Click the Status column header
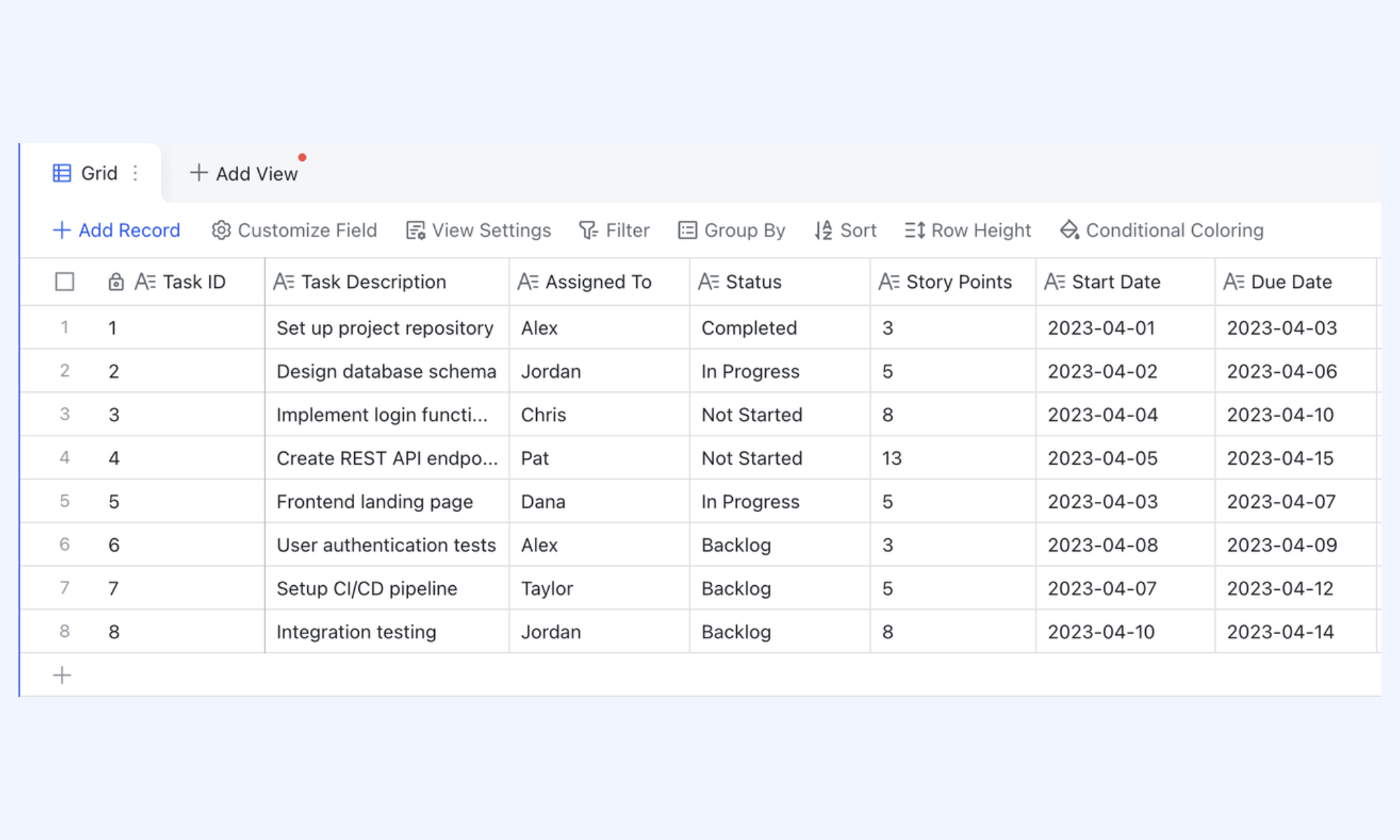 [780, 282]
